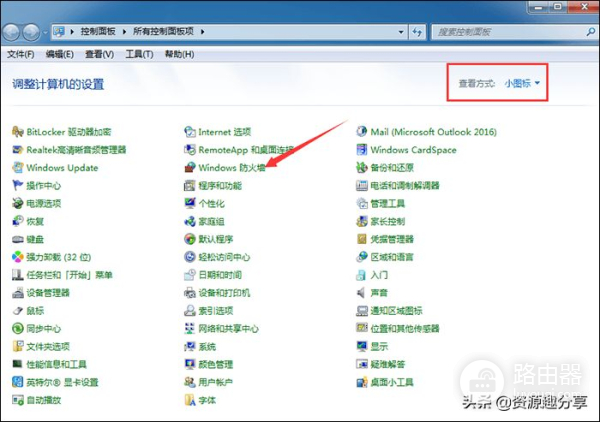Open the 默认程序 icon
Viewport: 600px width, 422px height.
click(x=190, y=239)
